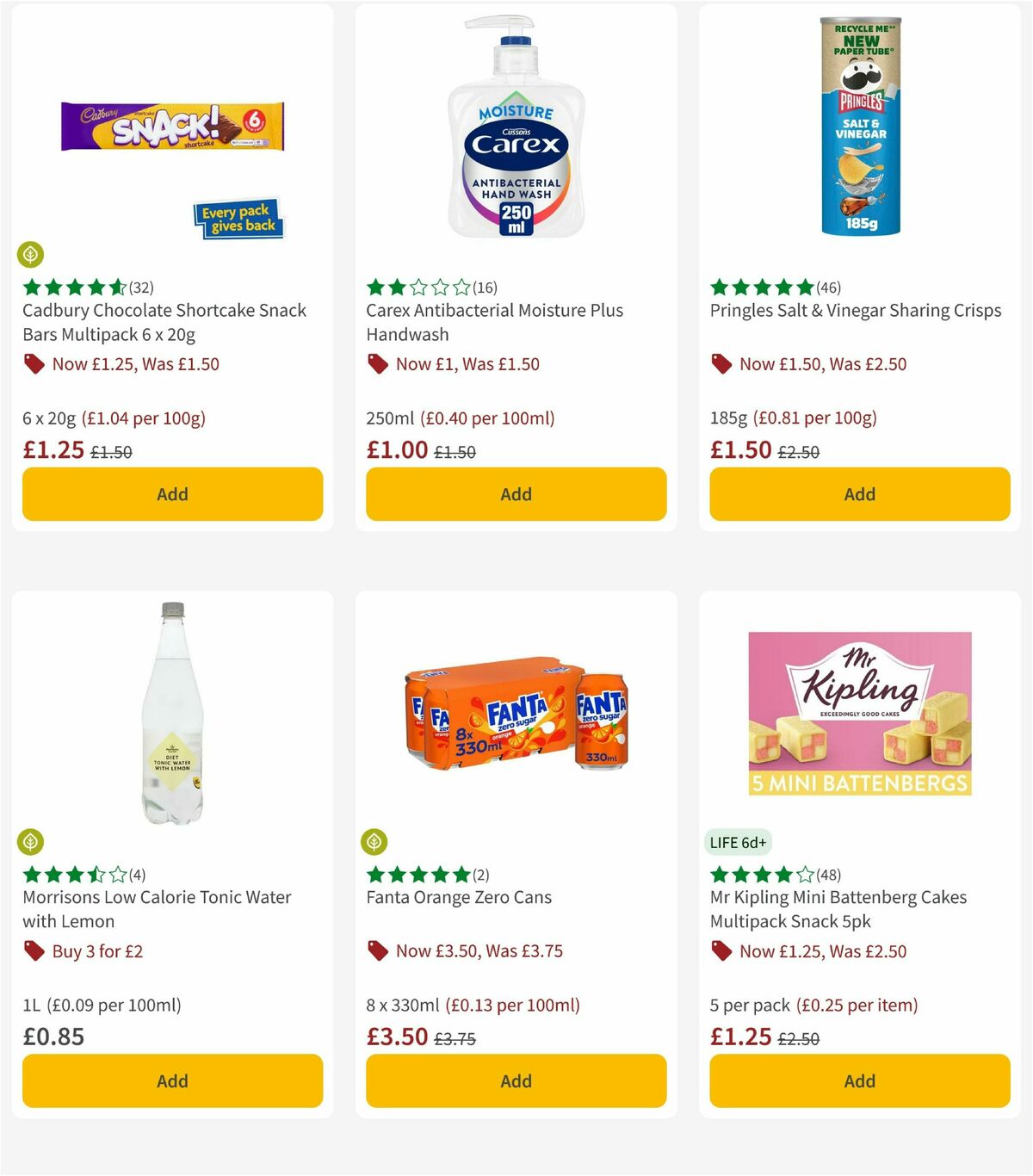Click the tag icon beside "Buy 3 for £2"
The image size is (1033, 1176).
tap(34, 951)
